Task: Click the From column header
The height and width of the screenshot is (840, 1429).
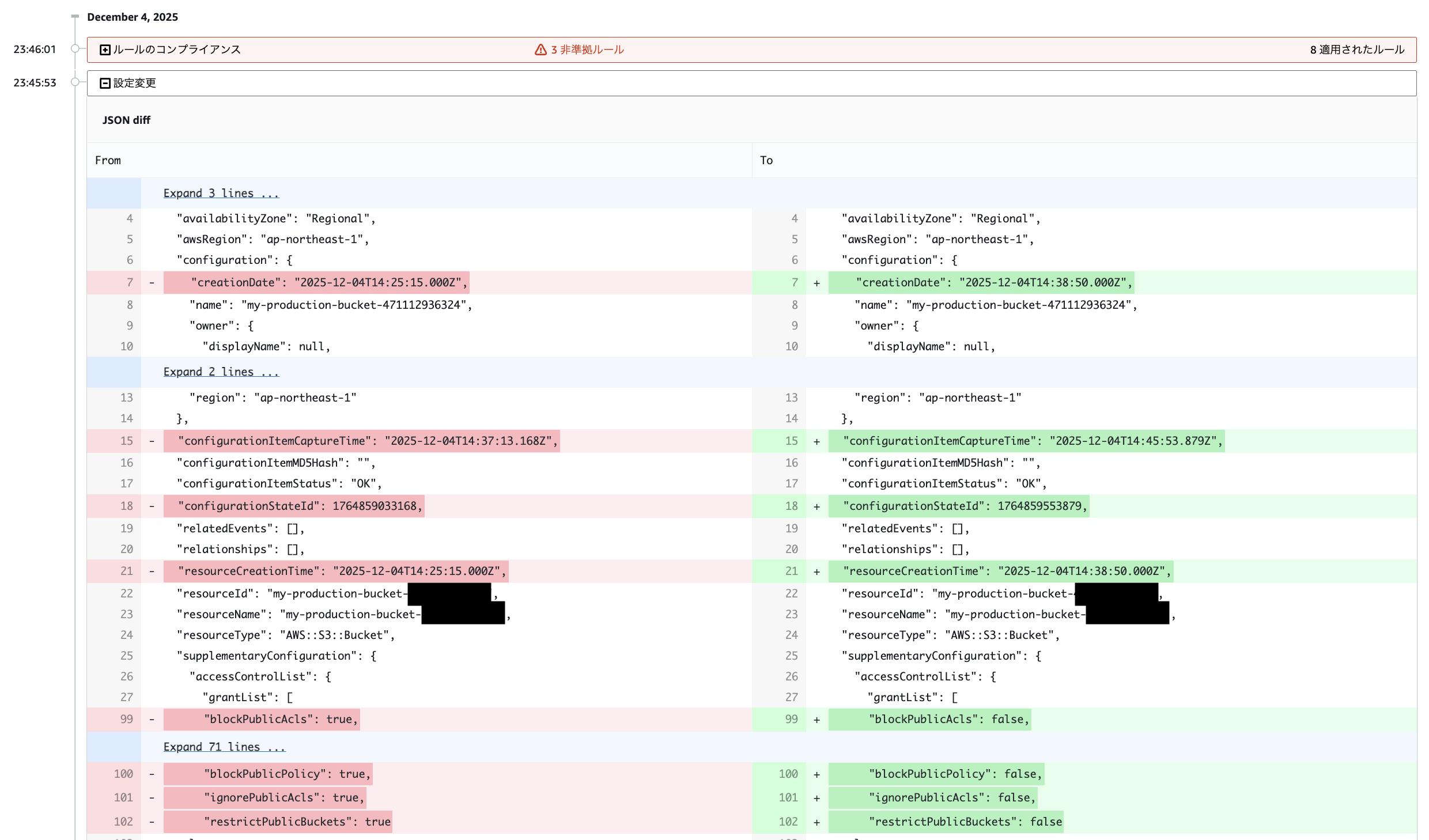Action: pyautogui.click(x=108, y=161)
